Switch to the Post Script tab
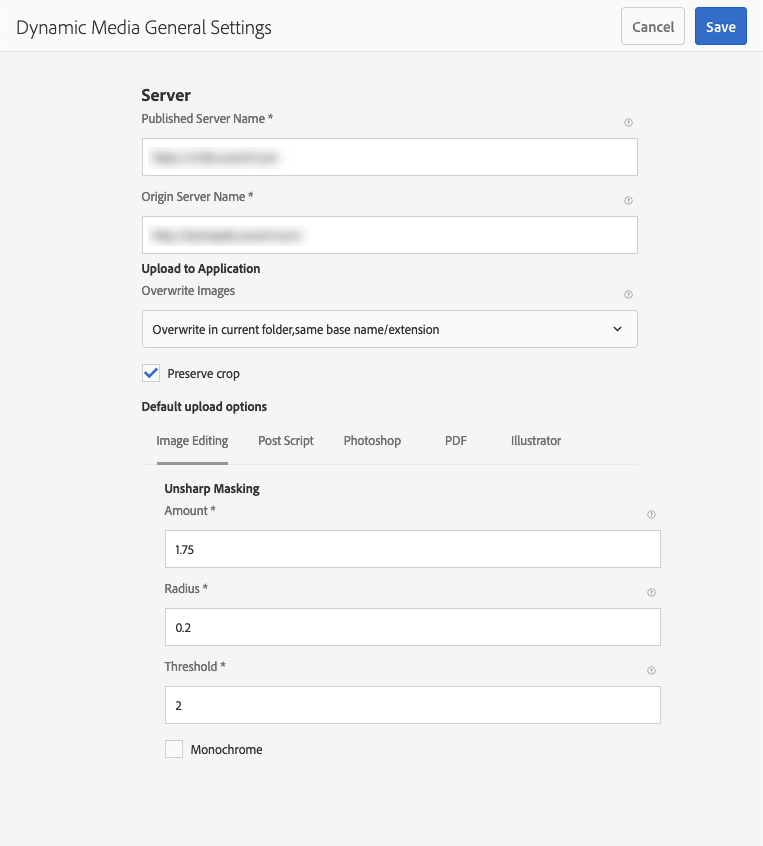The height and width of the screenshot is (846, 763). click(286, 440)
